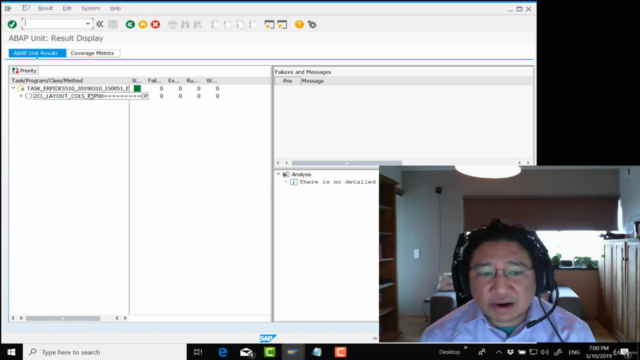This screenshot has width=640, height=360.
Task: Open the green C application in the taskbar
Action: 269,352
